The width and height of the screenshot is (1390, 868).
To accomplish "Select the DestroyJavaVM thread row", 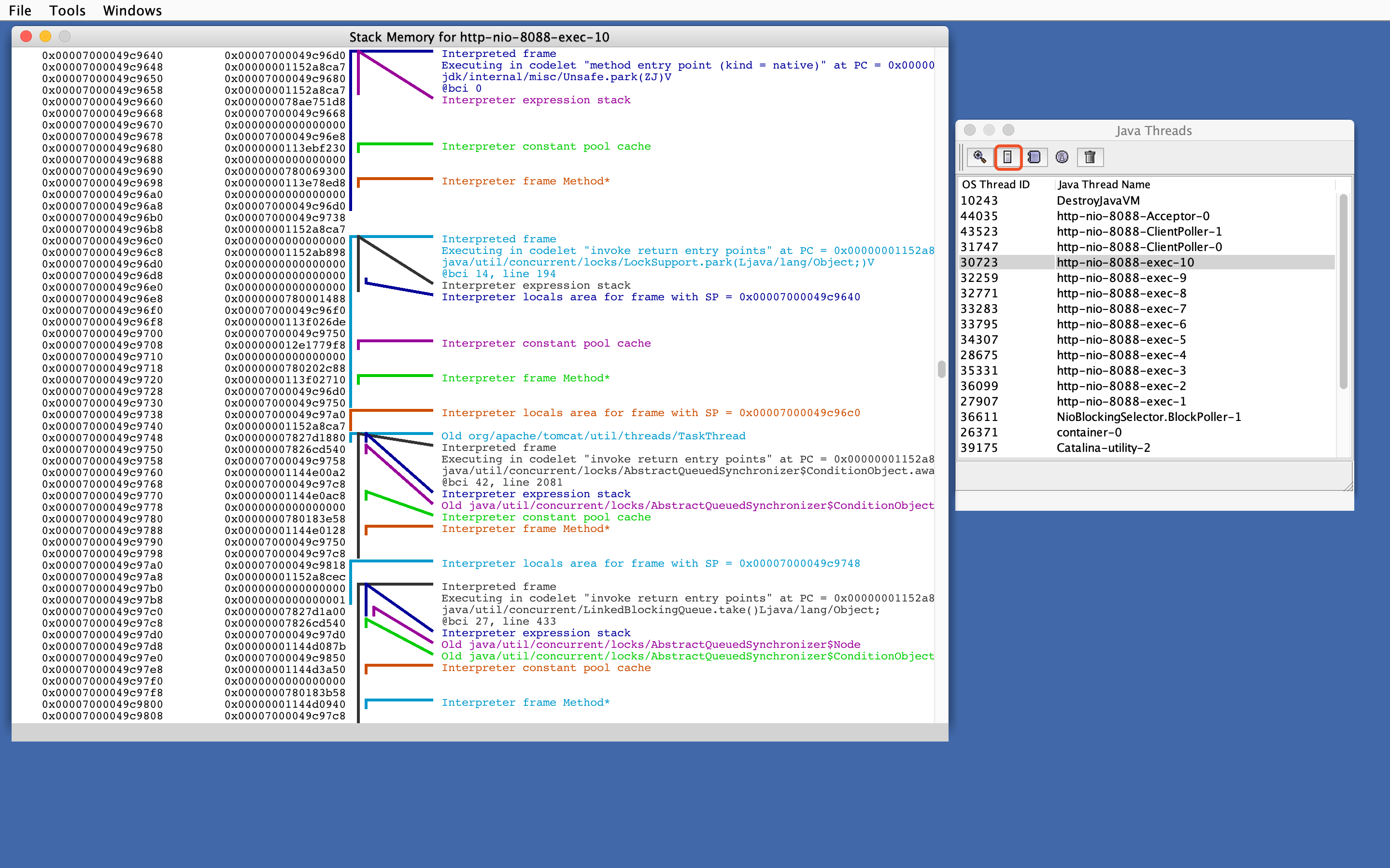I will pyautogui.click(x=1098, y=200).
